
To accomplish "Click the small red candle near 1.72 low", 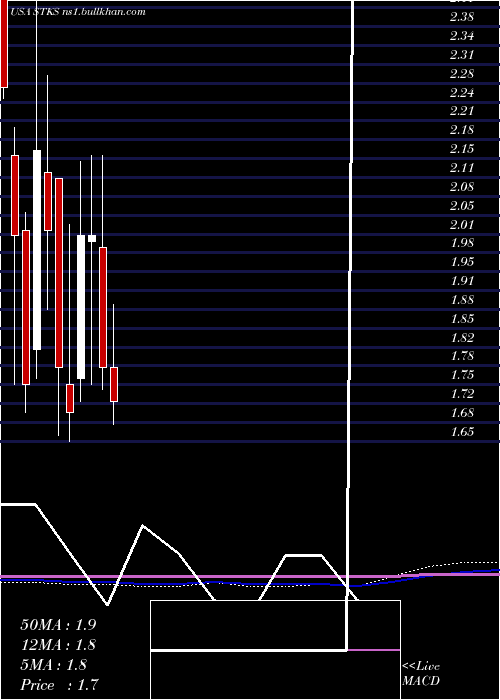I will pyautogui.click(x=70, y=398).
